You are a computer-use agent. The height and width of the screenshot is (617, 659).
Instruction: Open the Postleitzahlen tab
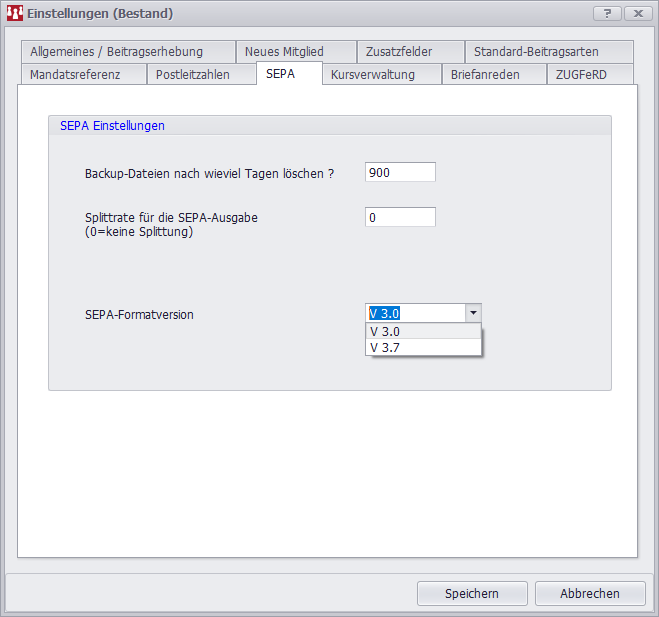193,75
